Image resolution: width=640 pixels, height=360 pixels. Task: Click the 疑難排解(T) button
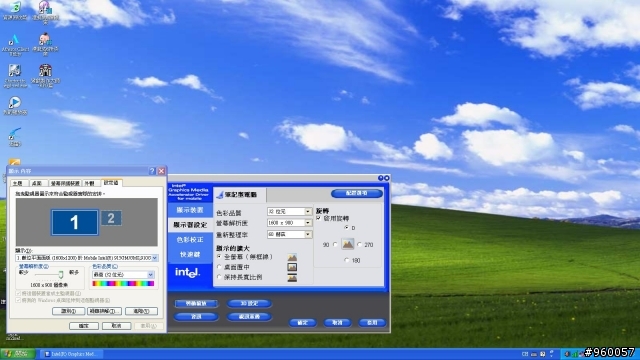[104, 311]
